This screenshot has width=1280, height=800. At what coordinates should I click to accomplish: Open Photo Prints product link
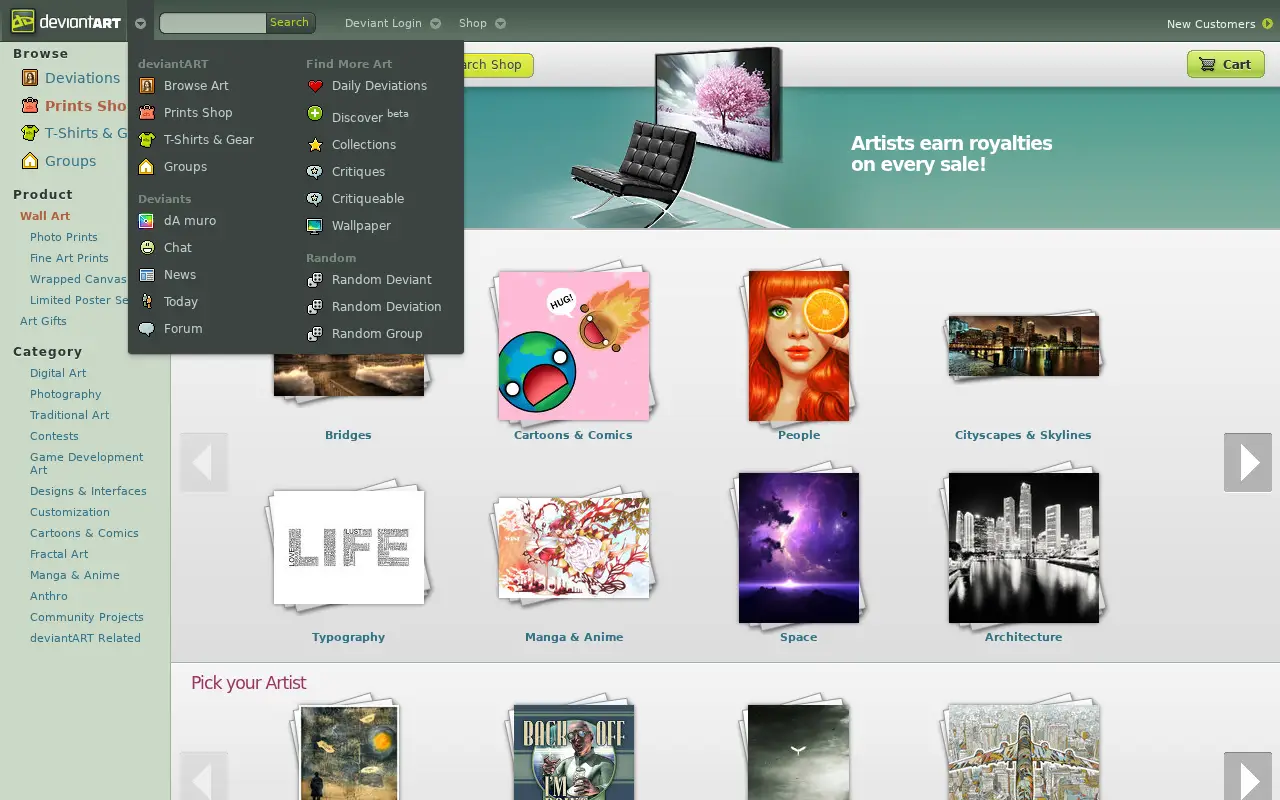[64, 237]
